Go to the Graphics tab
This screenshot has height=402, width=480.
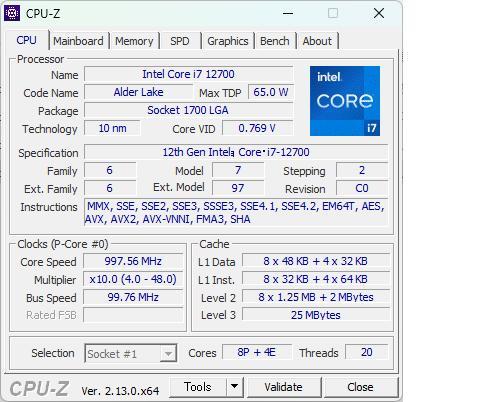pos(228,41)
